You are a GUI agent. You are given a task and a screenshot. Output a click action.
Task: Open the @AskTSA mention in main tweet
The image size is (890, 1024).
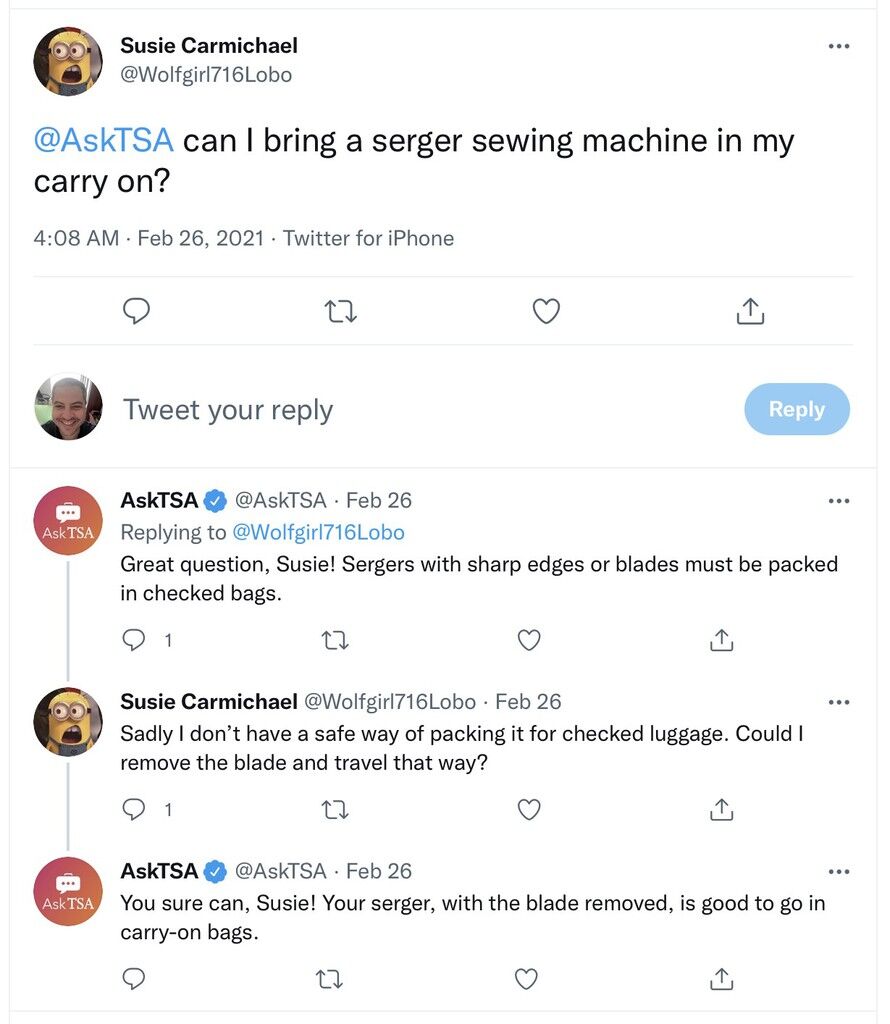pyautogui.click(x=104, y=141)
